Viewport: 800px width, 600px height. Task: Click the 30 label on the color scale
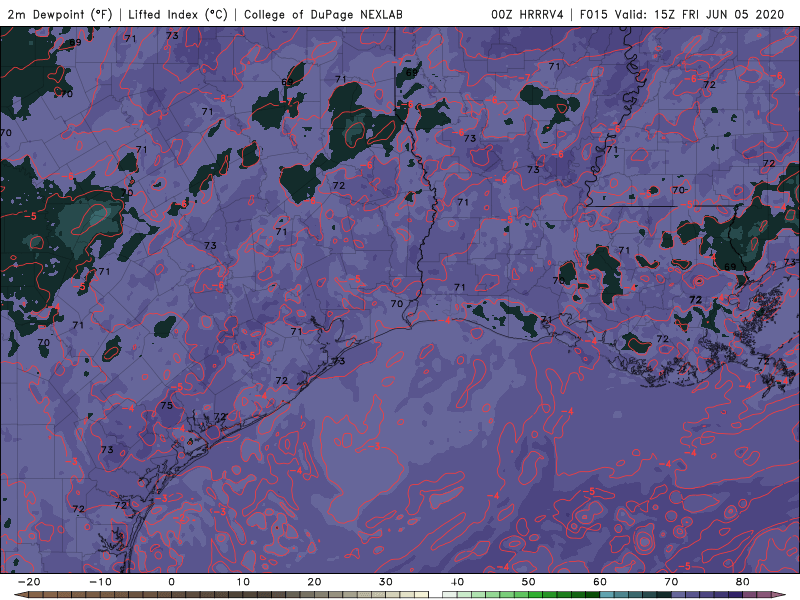386,582
